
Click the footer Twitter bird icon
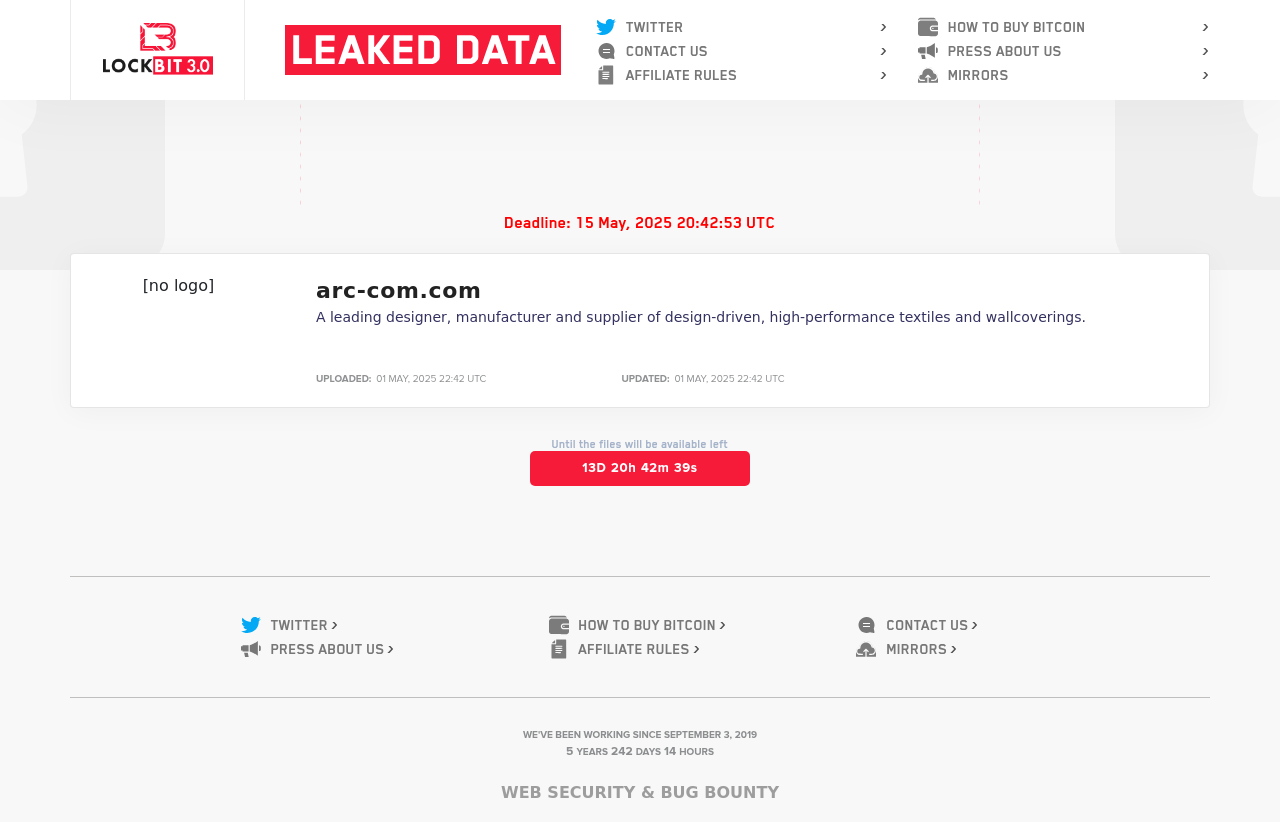click(251, 625)
